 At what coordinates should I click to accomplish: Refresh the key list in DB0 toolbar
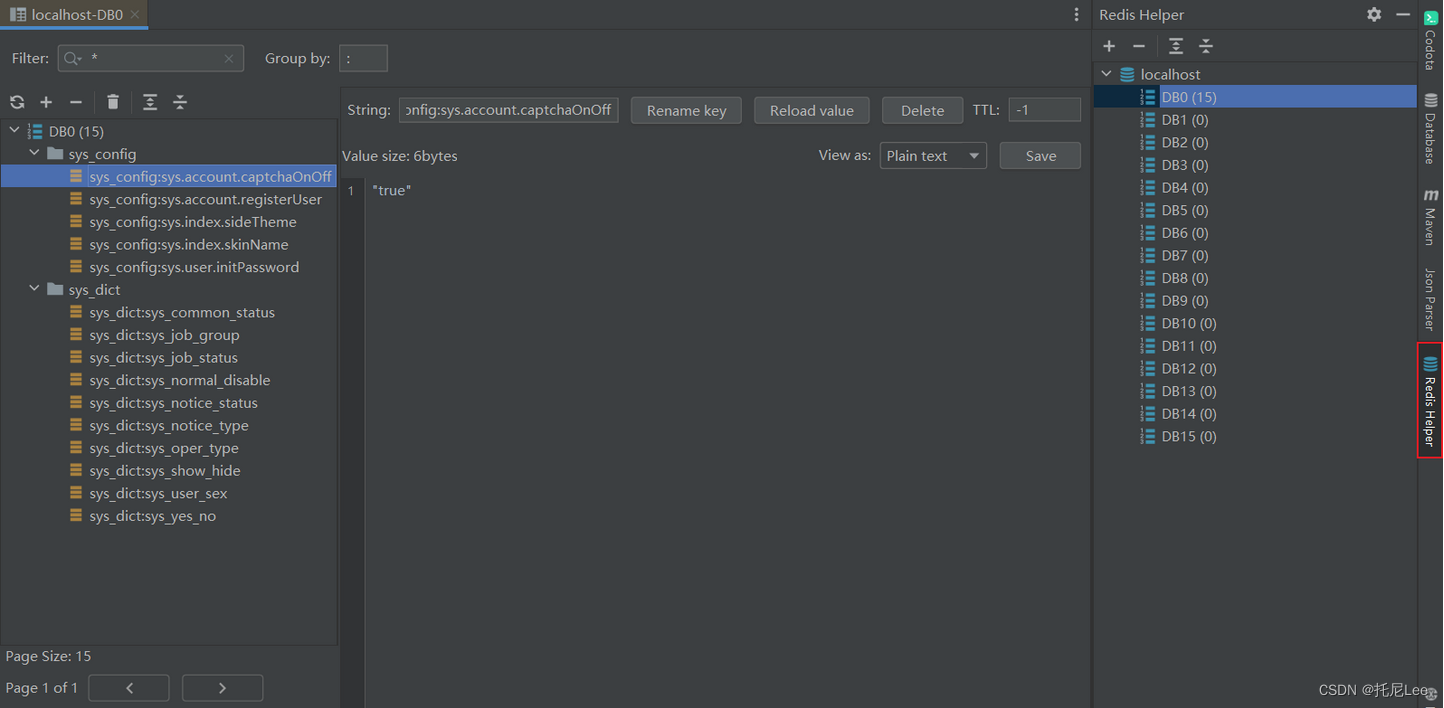[17, 102]
